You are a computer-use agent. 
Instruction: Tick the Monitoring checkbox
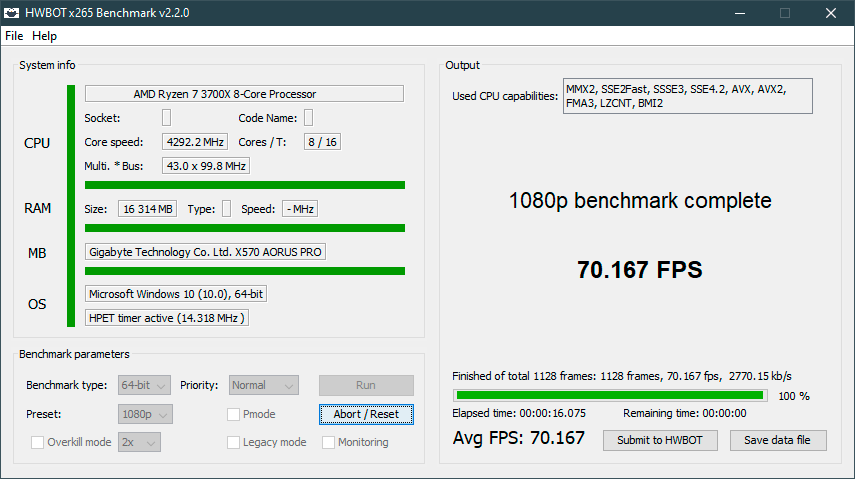click(x=328, y=442)
